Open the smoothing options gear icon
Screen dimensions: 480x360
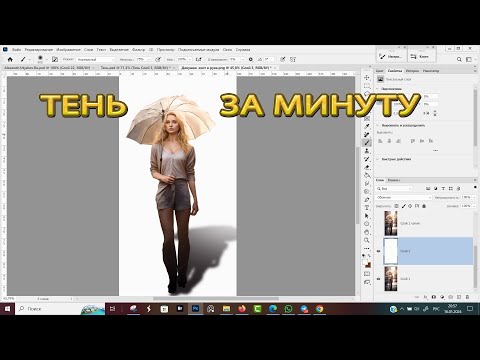point(251,59)
